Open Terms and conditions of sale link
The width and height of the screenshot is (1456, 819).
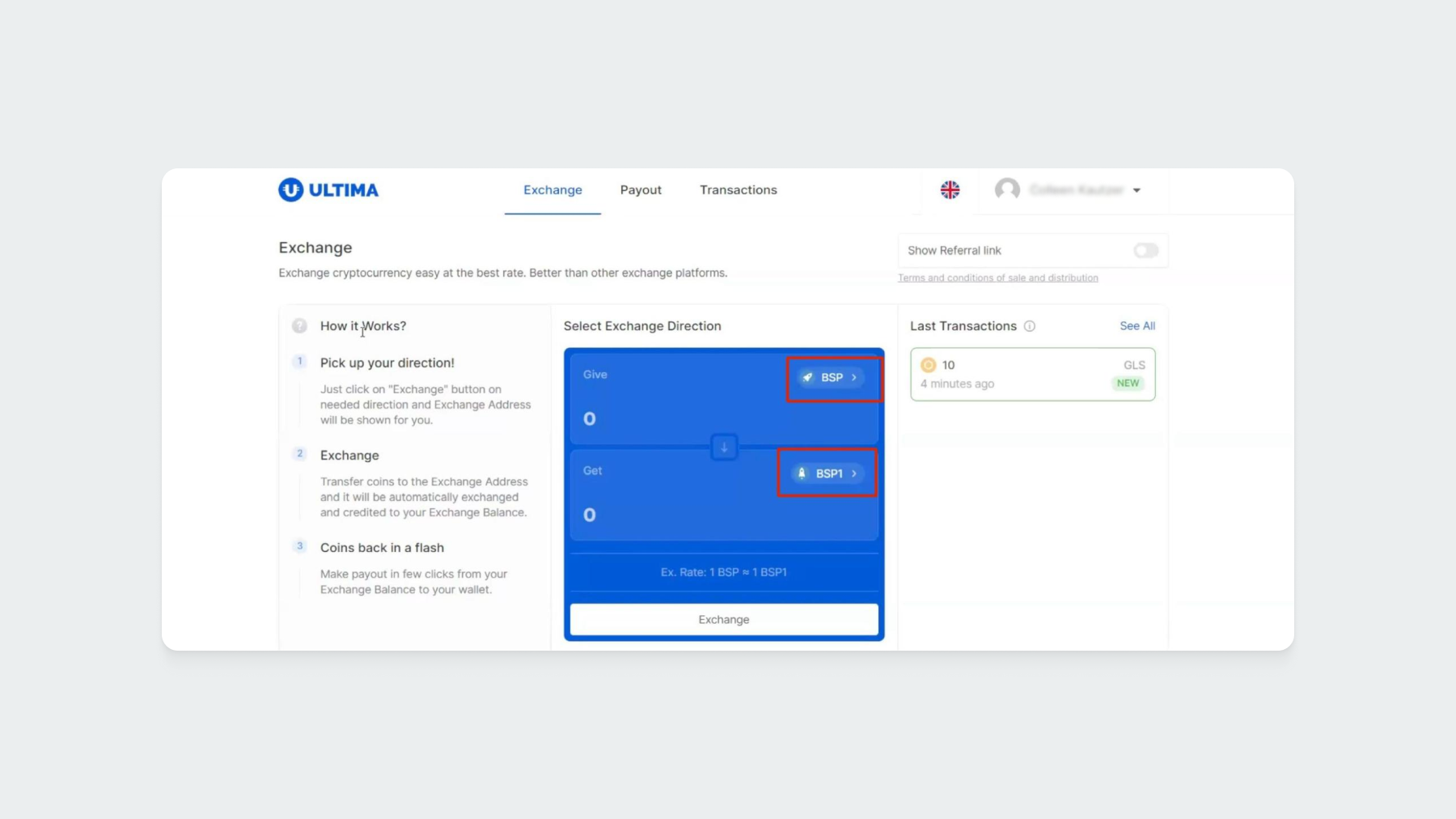997,278
